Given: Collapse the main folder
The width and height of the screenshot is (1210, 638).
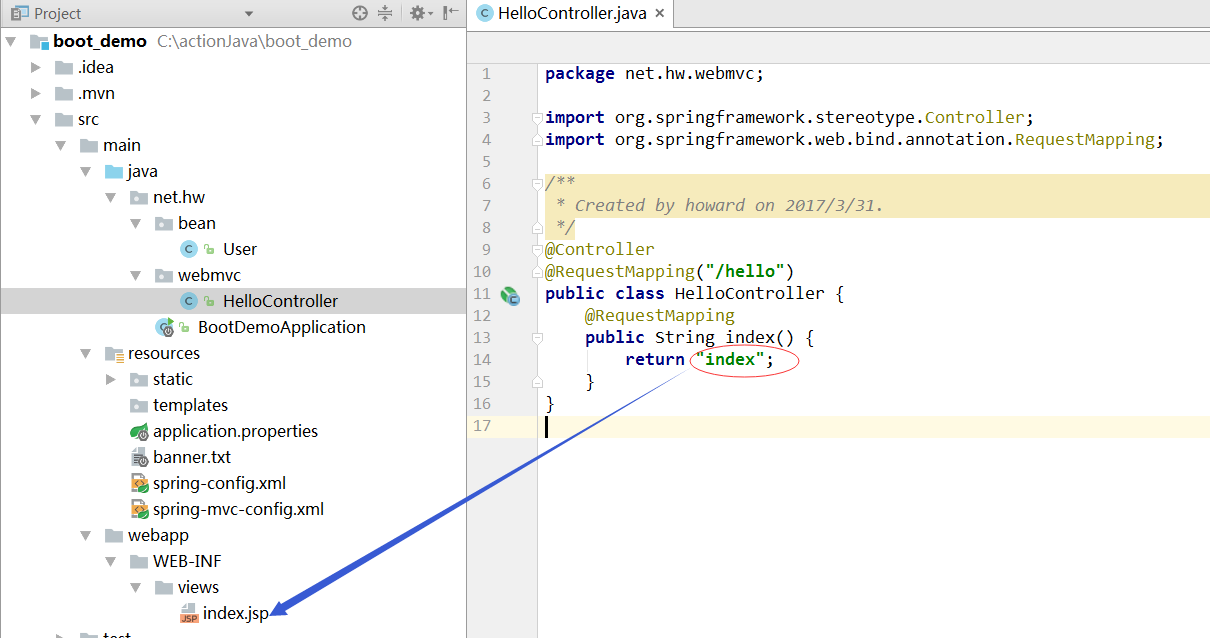Looking at the screenshot, I should [x=61, y=145].
